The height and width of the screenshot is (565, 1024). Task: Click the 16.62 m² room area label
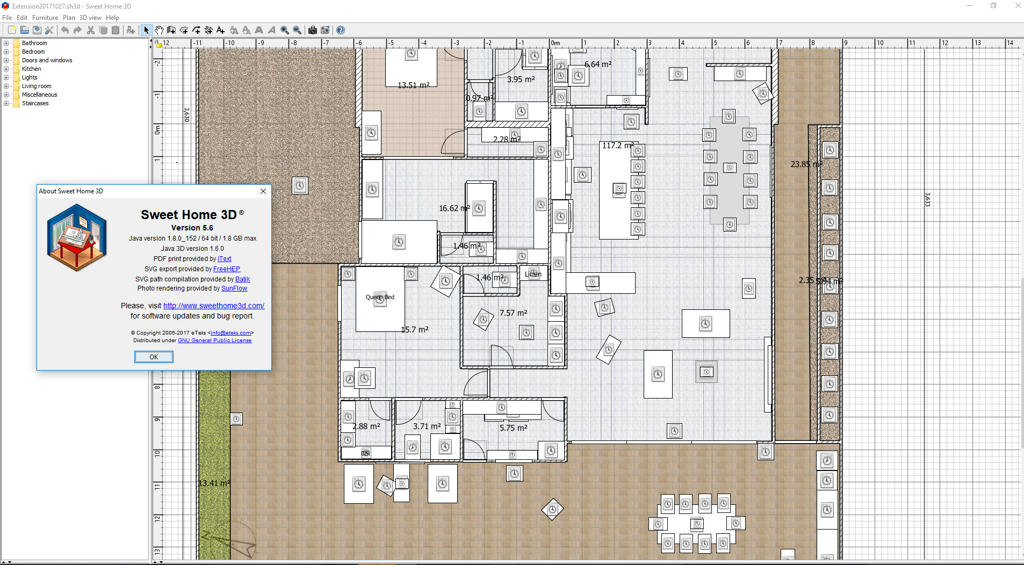point(454,208)
